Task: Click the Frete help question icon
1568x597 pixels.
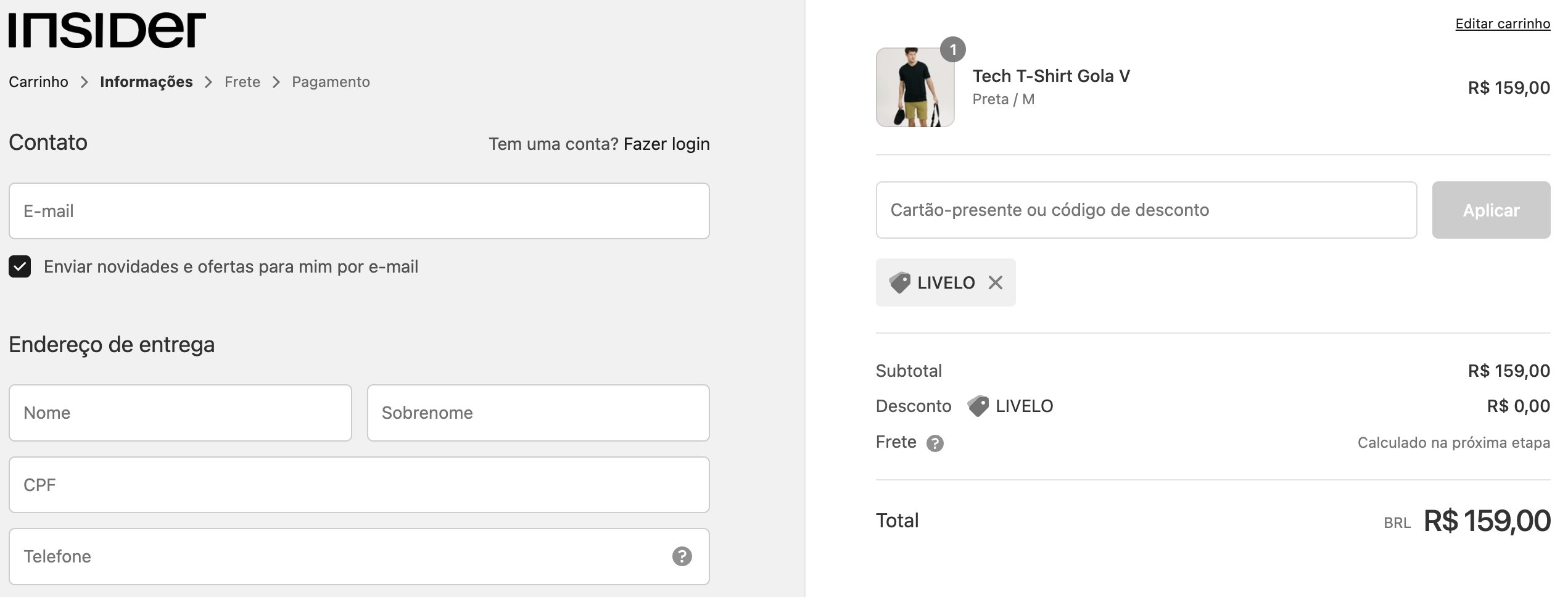Action: click(935, 443)
